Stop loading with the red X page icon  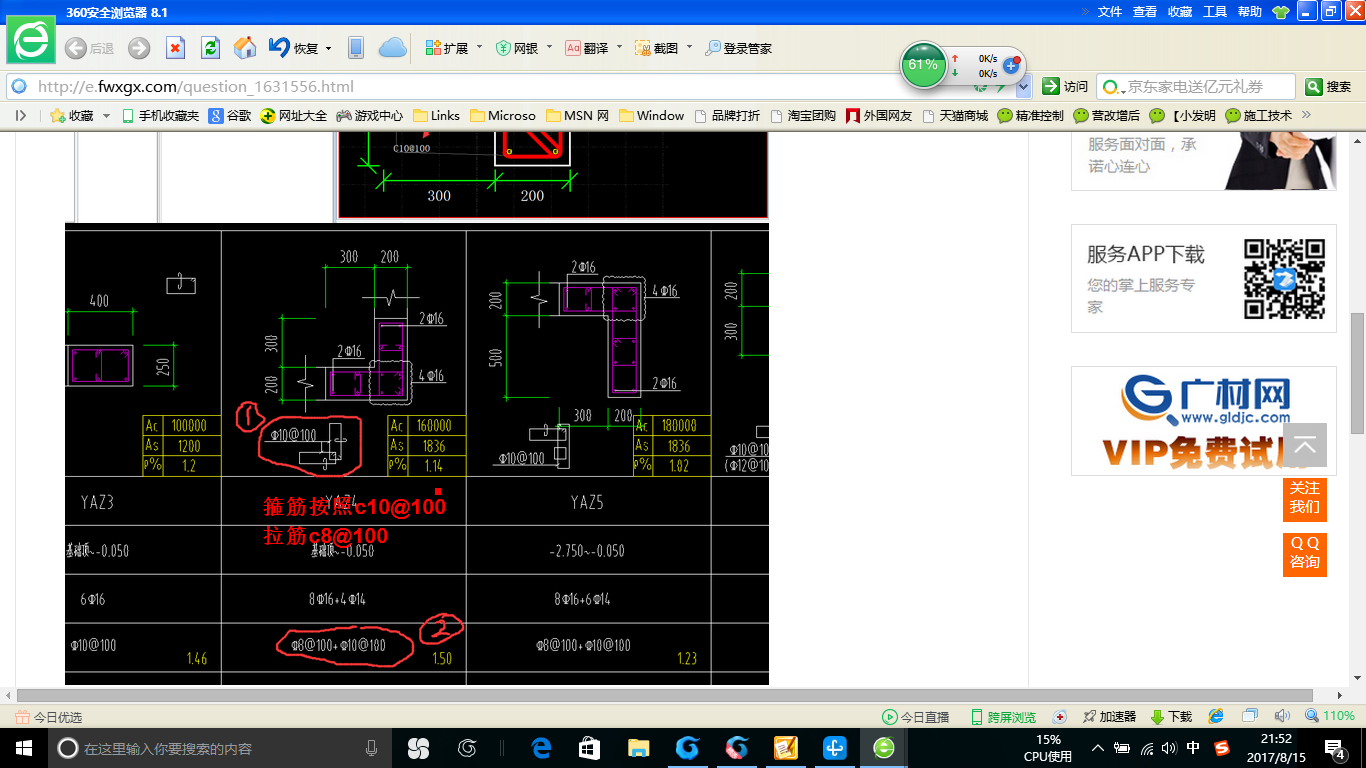(175, 48)
